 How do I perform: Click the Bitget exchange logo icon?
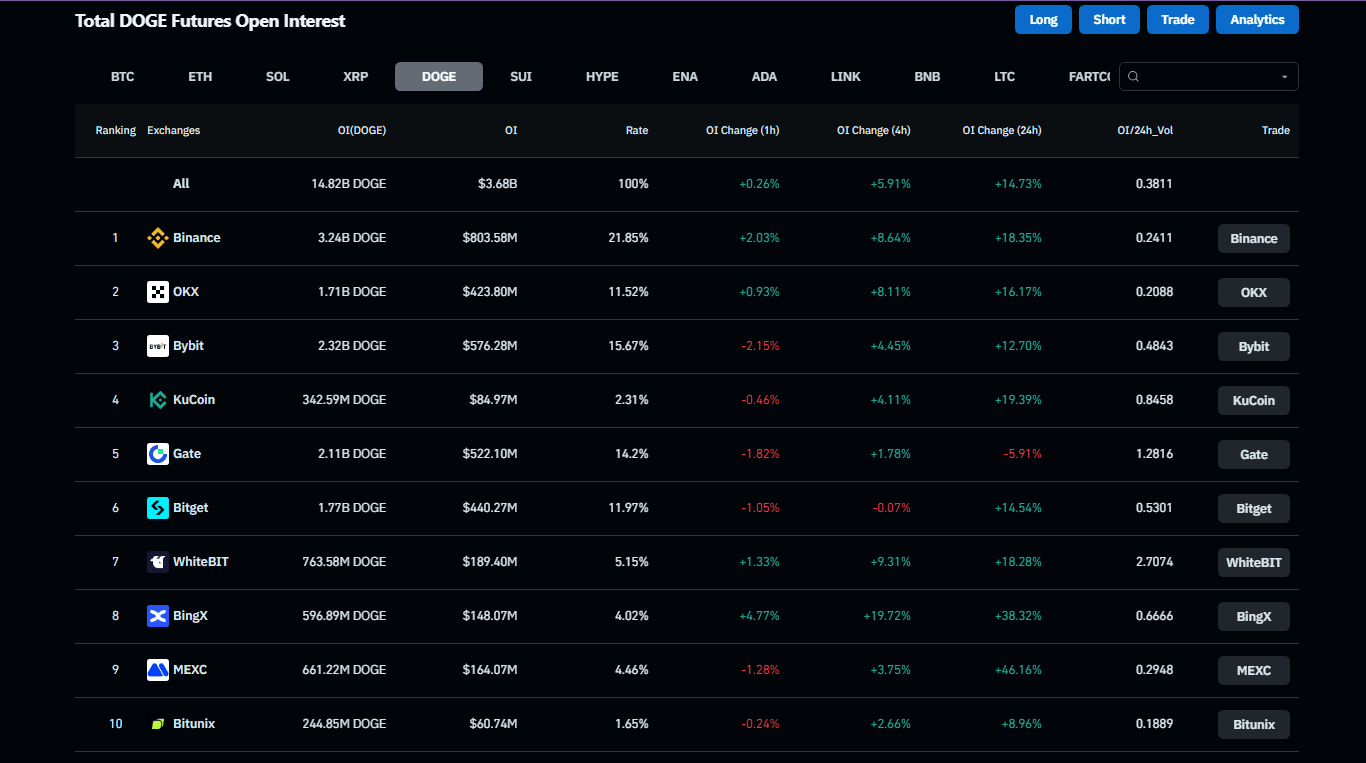(x=158, y=508)
